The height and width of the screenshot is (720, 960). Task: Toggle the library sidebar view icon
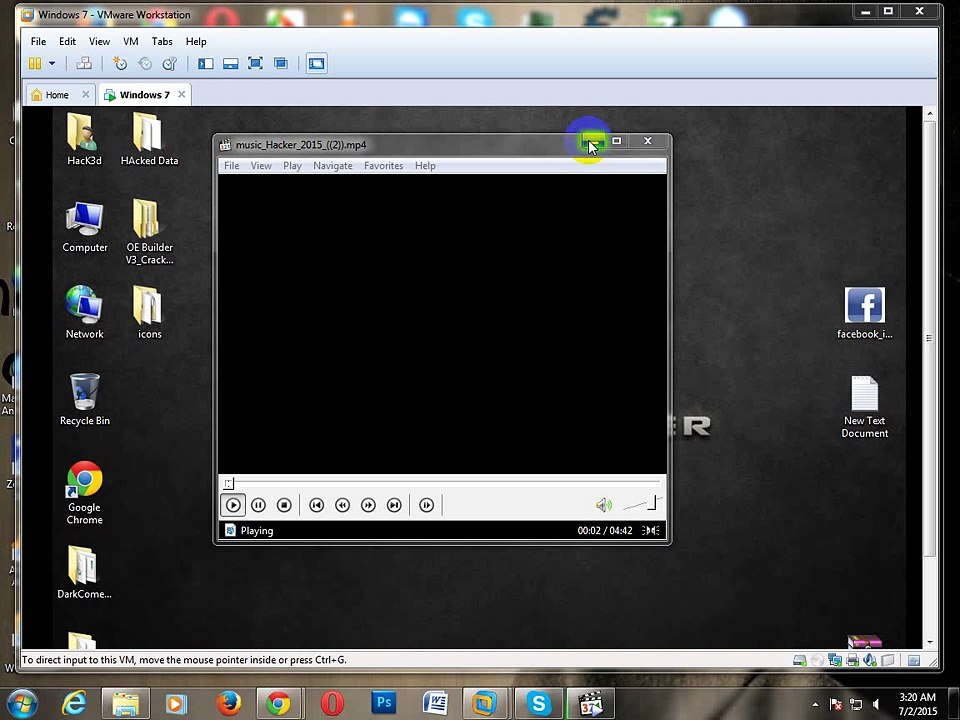tap(206, 63)
